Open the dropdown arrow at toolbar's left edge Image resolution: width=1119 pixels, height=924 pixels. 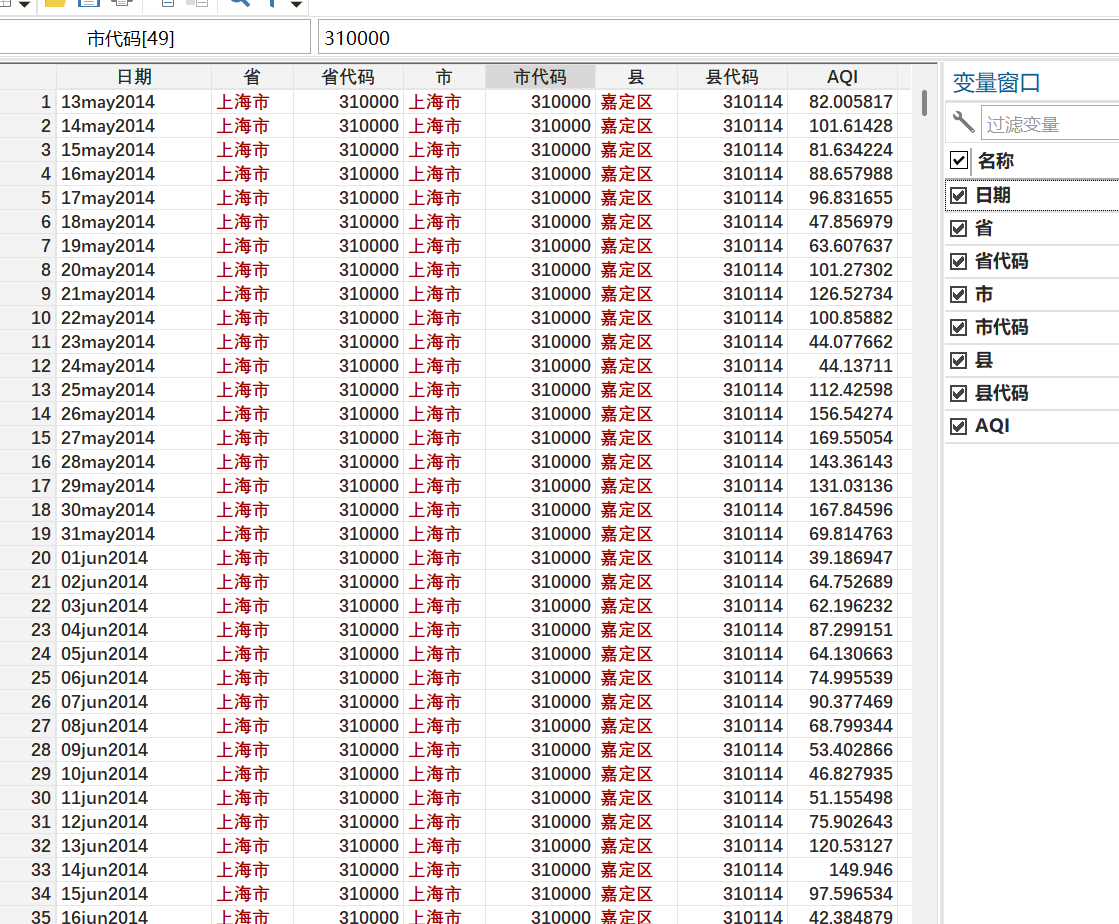click(24, 5)
